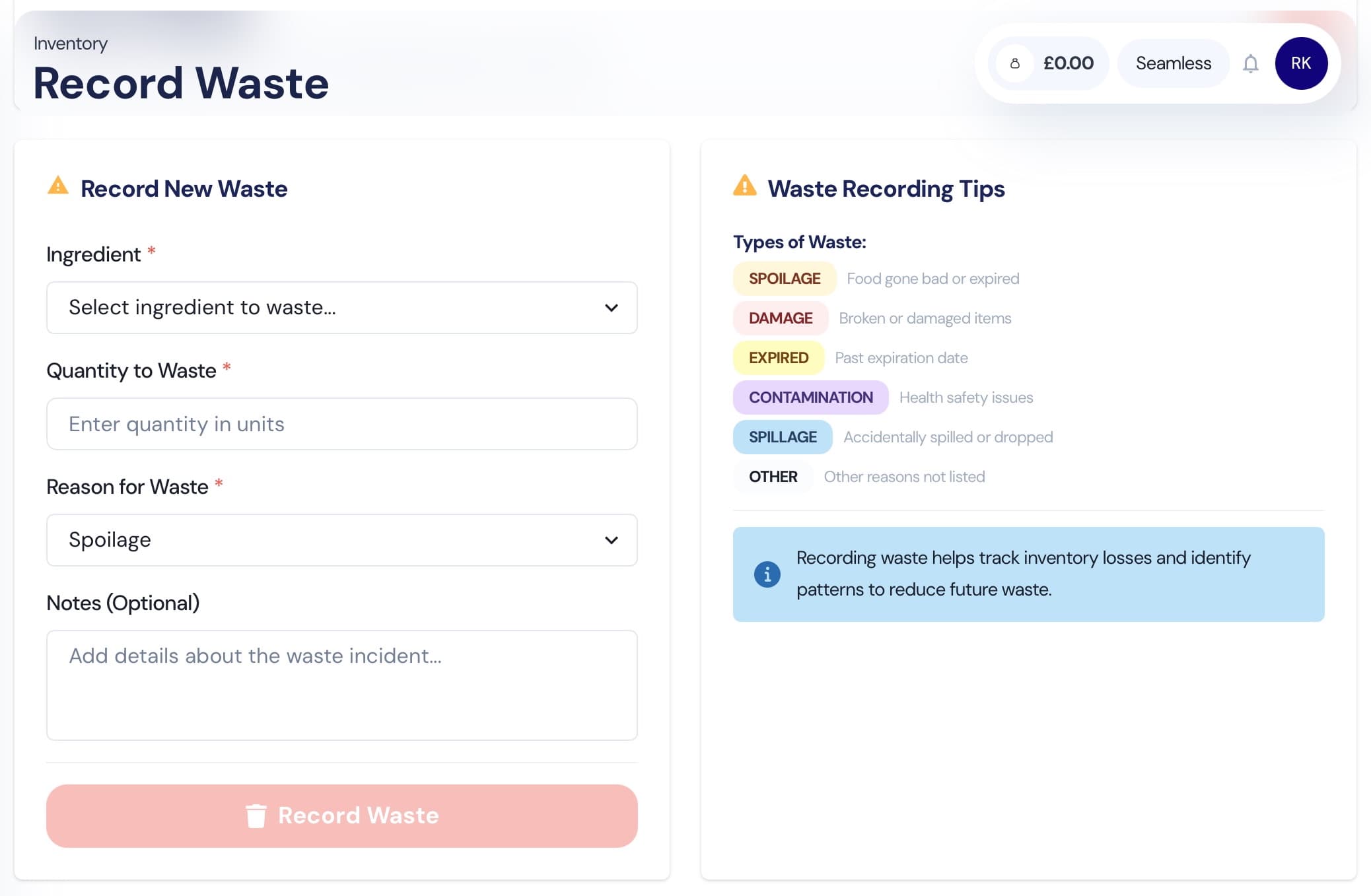Image resolution: width=1371 pixels, height=896 pixels.
Task: Click the notification bell icon
Action: tap(1250, 63)
